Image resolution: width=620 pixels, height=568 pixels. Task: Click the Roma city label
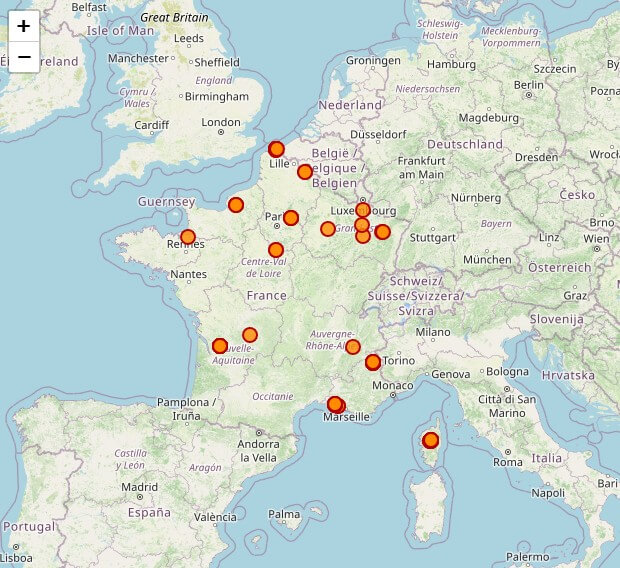coord(508,462)
